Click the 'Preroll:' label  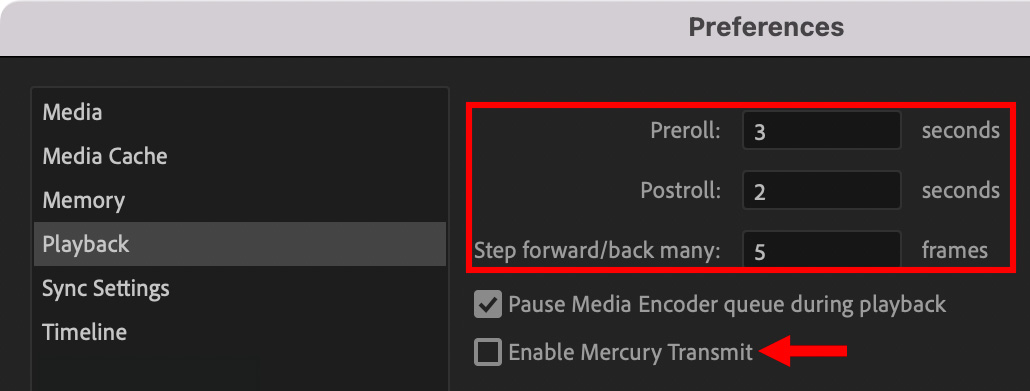685,131
